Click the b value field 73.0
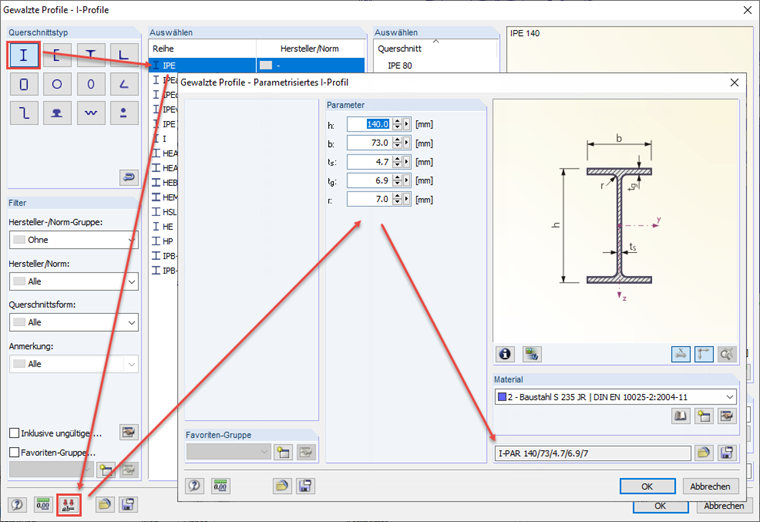 click(369, 143)
